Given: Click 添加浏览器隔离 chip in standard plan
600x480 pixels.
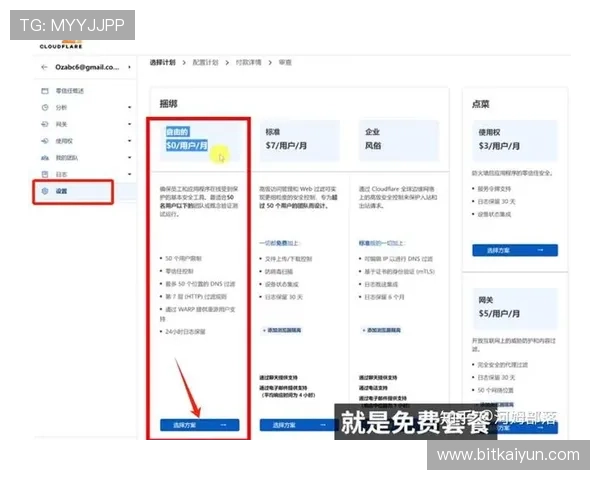Looking at the screenshot, I should pyautogui.click(x=282, y=330).
